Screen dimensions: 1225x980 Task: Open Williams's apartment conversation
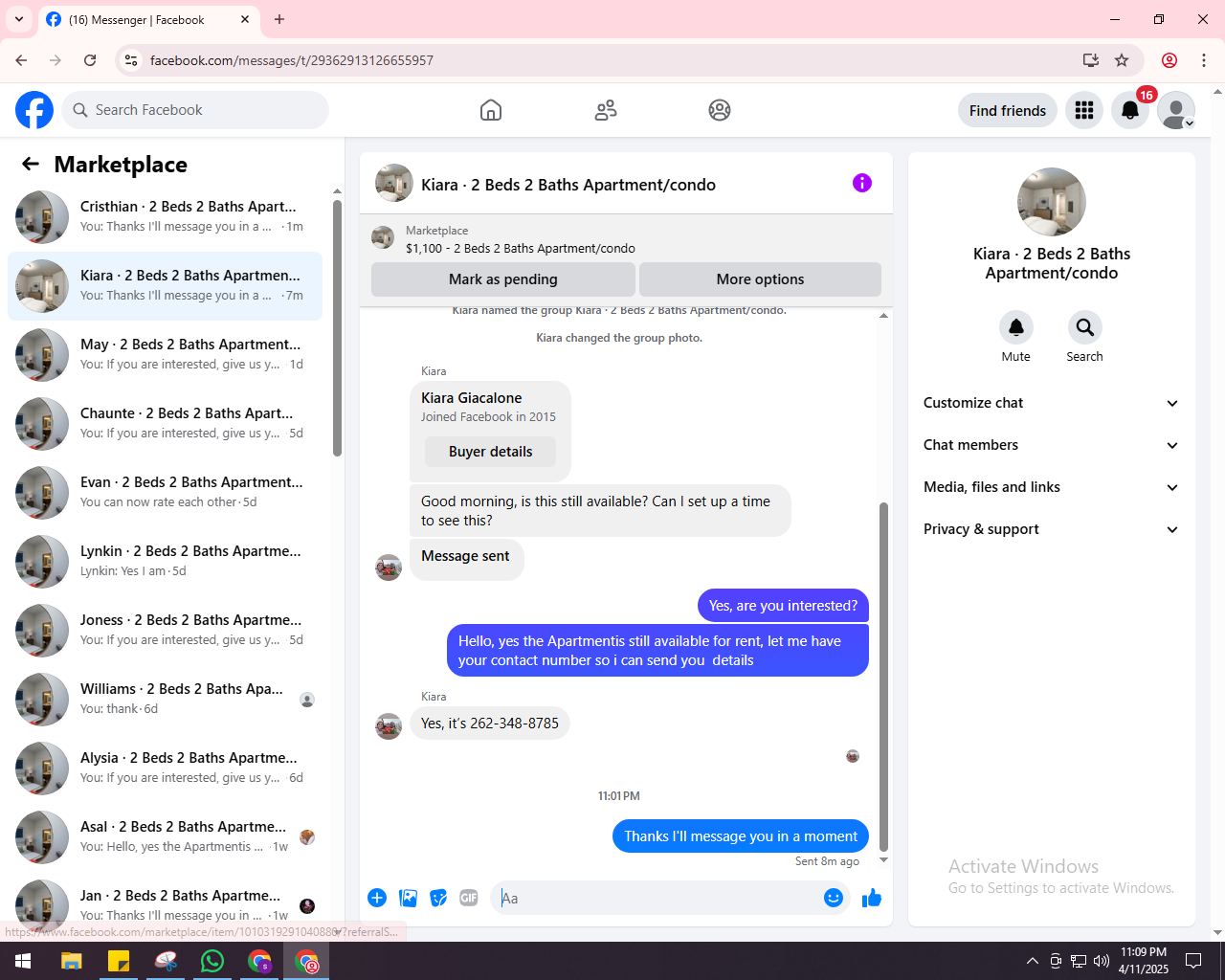[x=165, y=700]
